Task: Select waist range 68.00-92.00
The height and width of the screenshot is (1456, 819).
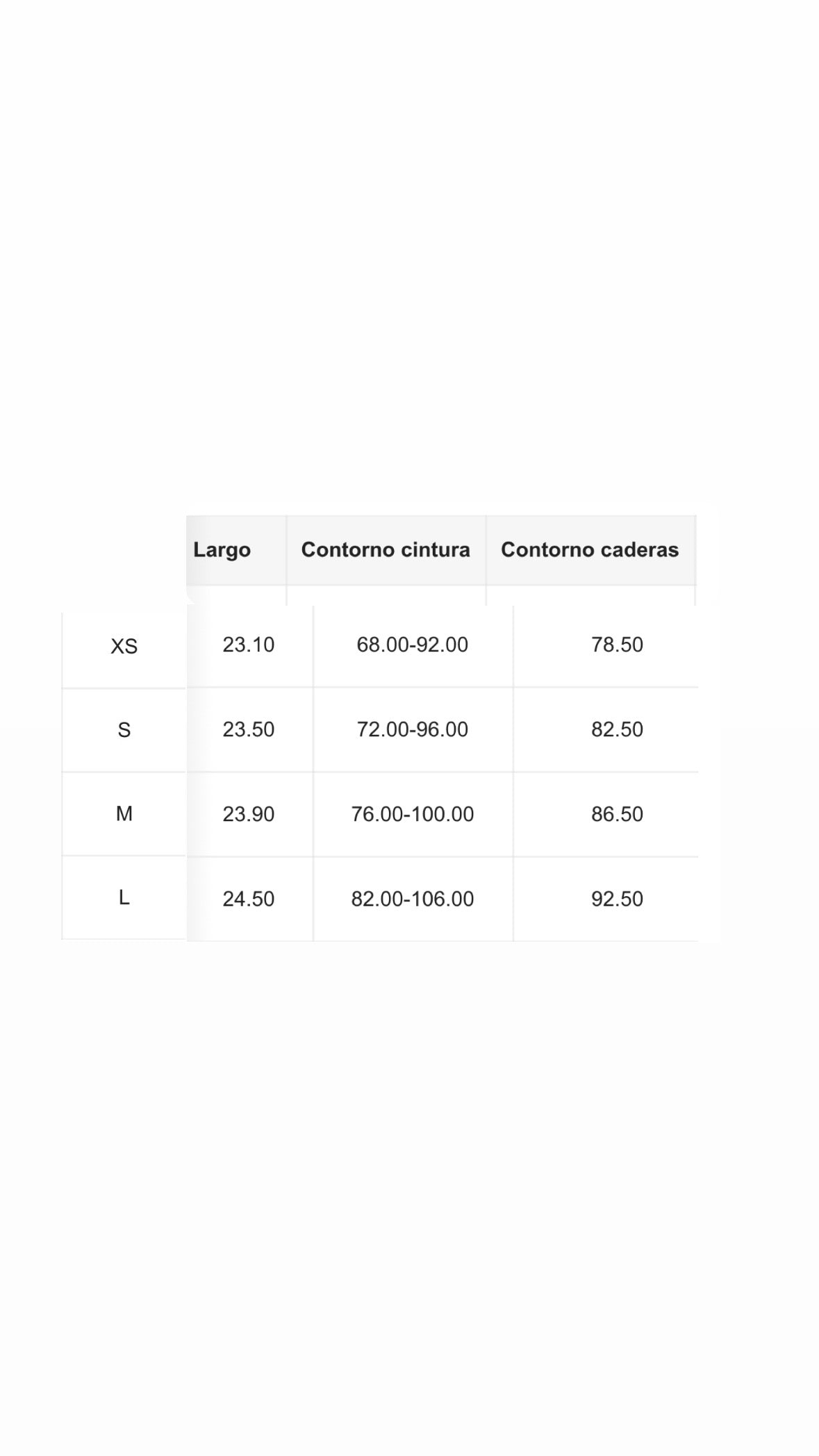Action: pyautogui.click(x=413, y=645)
